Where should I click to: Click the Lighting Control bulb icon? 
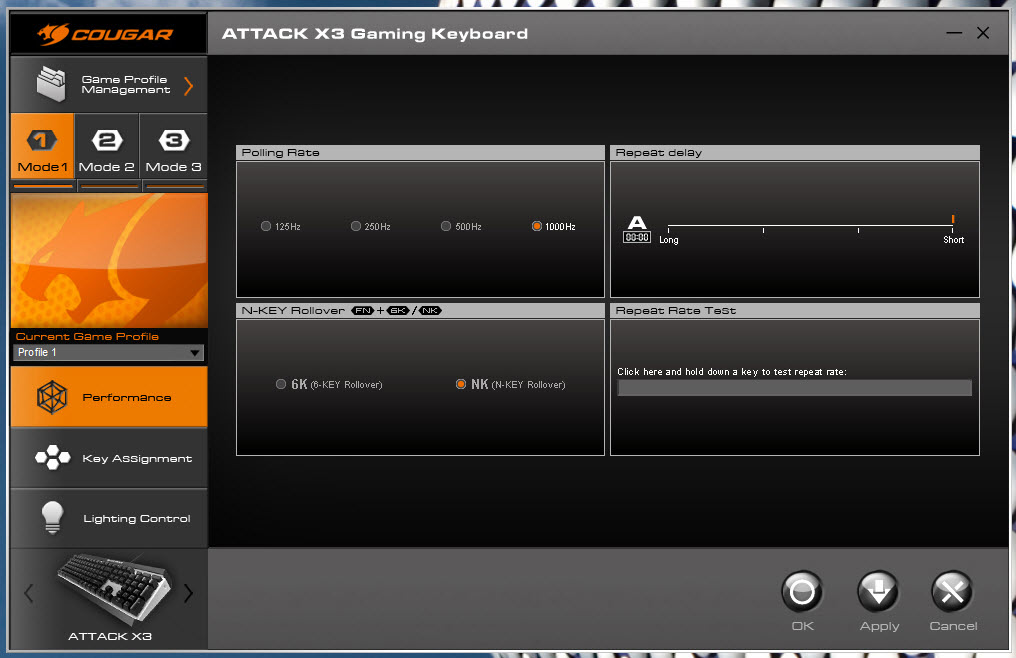[52, 517]
